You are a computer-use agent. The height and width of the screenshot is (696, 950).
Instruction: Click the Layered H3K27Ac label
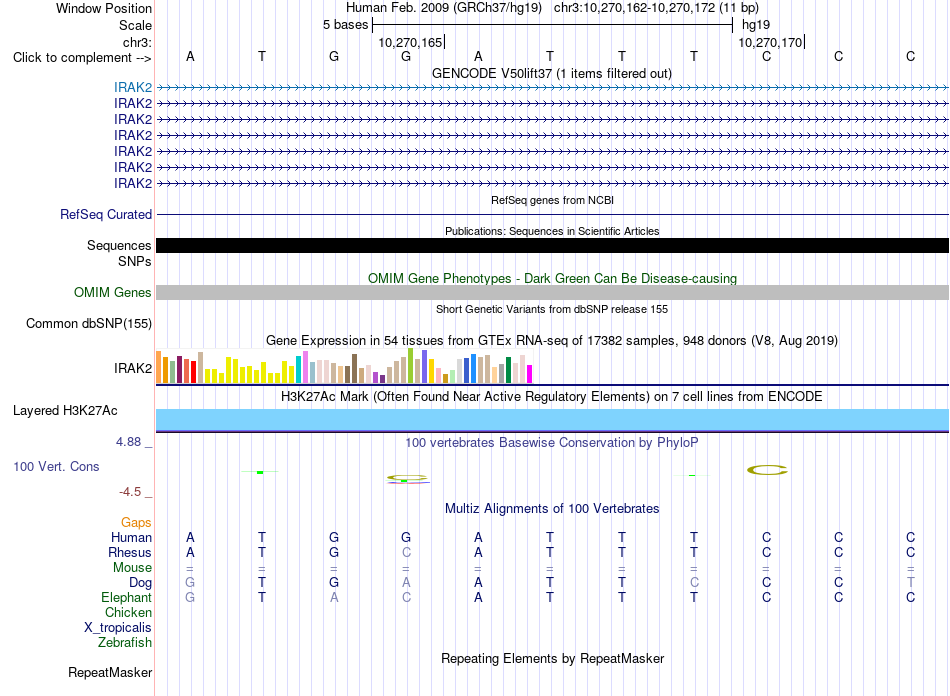click(65, 411)
